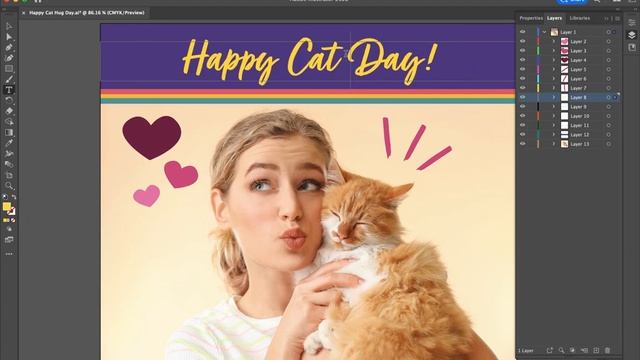640x360 pixels.
Task: Select the Paintbrush tool
Action: pyautogui.click(x=9, y=79)
